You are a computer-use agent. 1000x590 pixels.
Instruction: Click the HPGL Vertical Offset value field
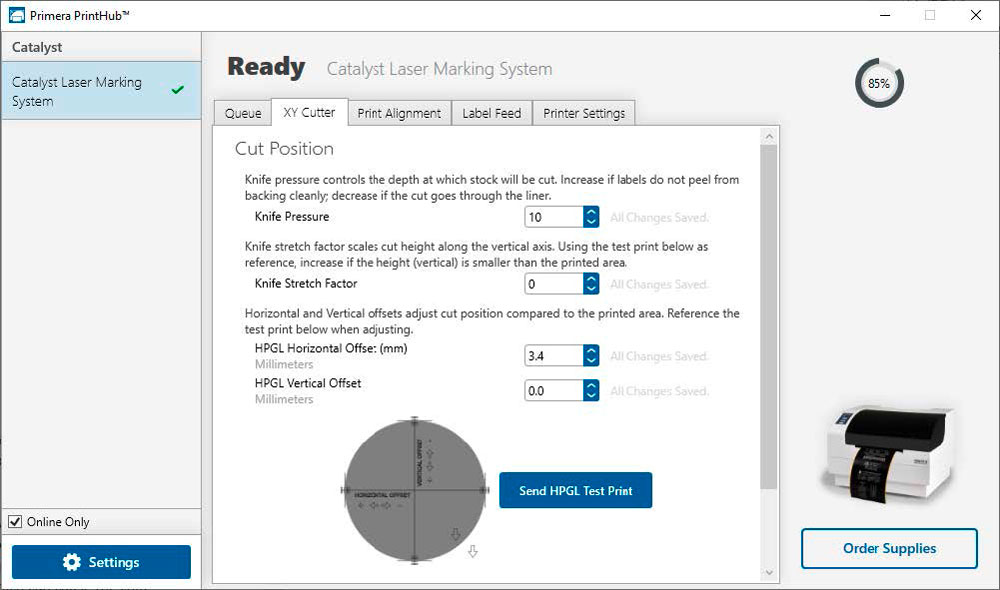(554, 390)
